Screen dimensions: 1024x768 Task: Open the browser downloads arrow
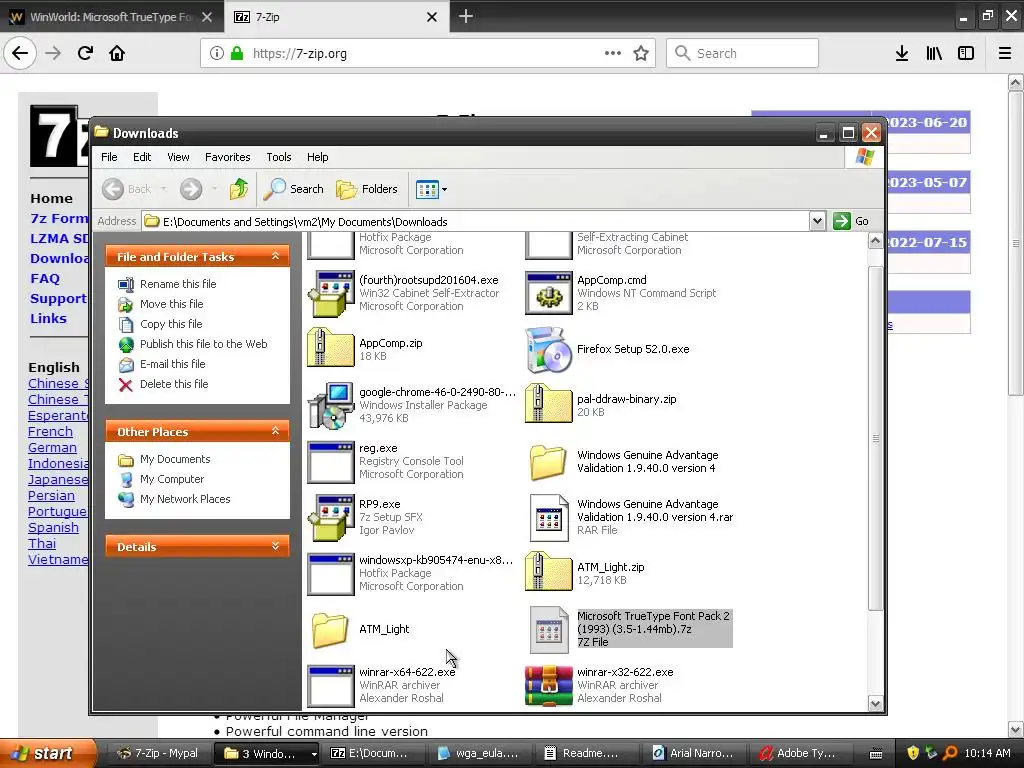(x=901, y=53)
